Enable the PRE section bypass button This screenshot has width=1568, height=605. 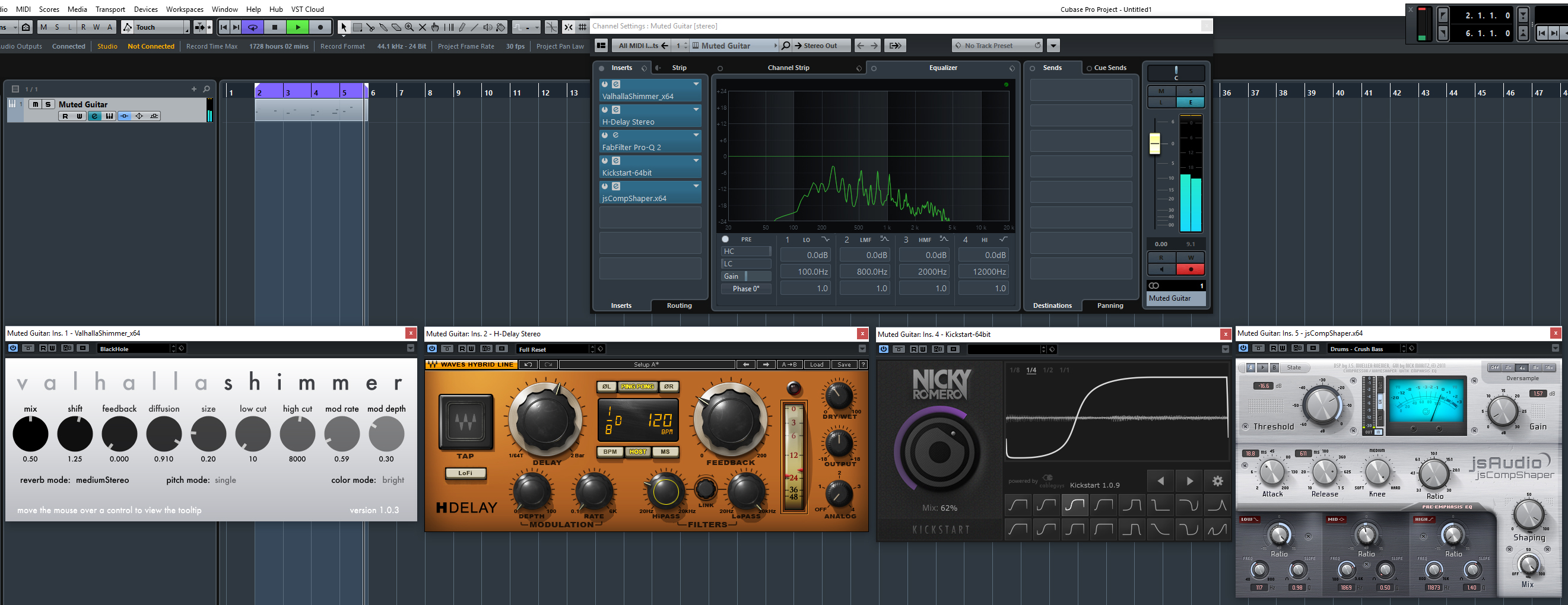tap(725, 239)
